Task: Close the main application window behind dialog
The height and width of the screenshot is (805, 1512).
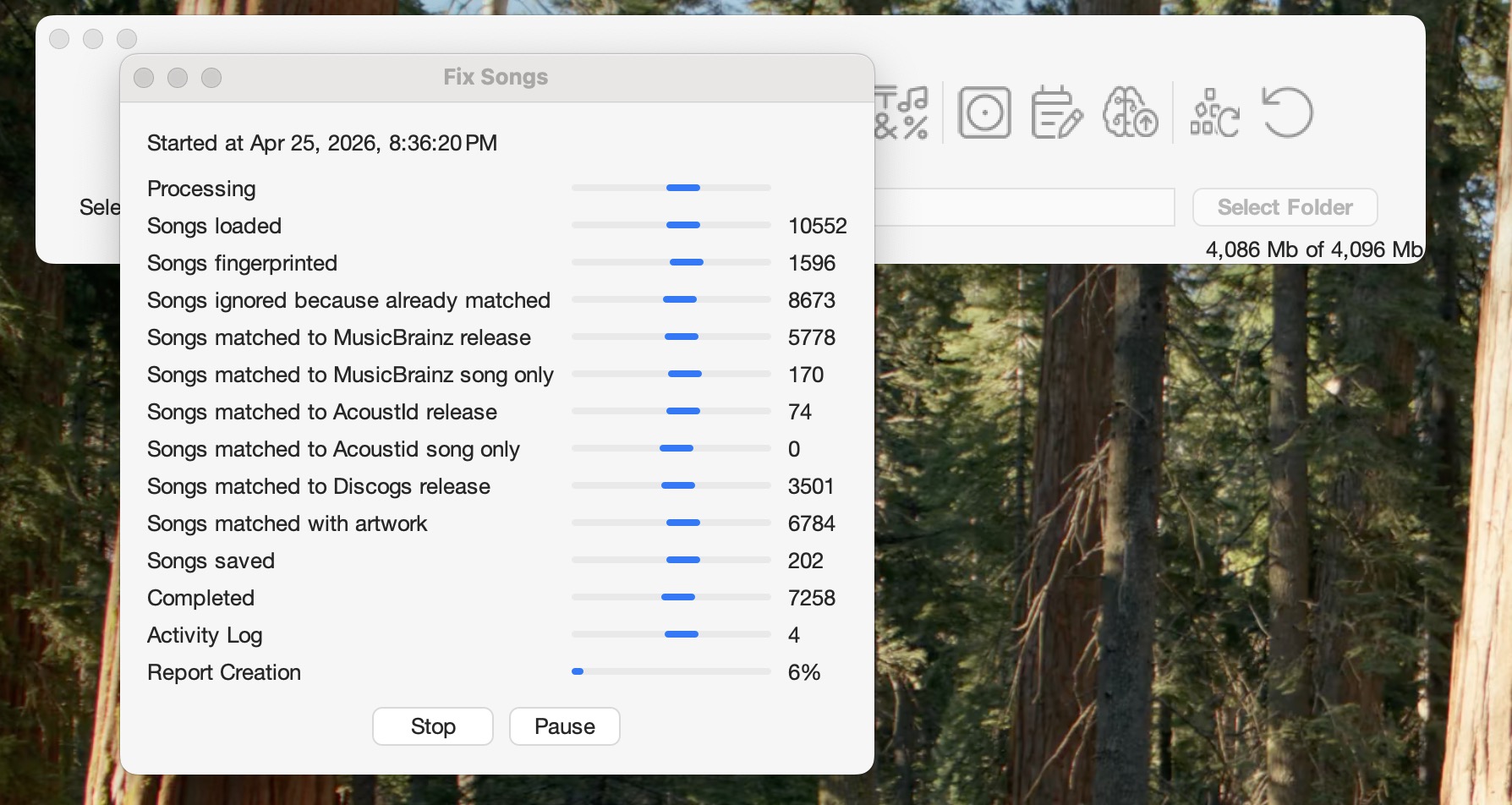Action: tap(59, 39)
